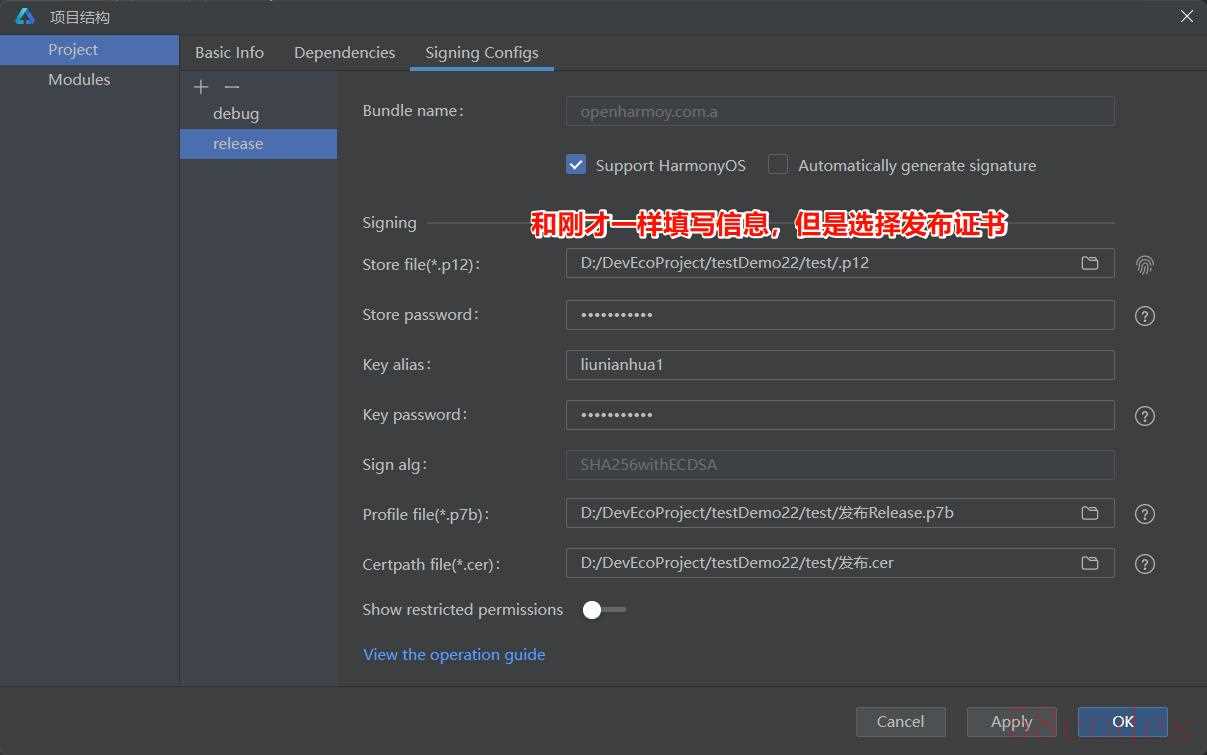Focus the Profile file path field
This screenshot has height=755, width=1207.
coord(840,513)
